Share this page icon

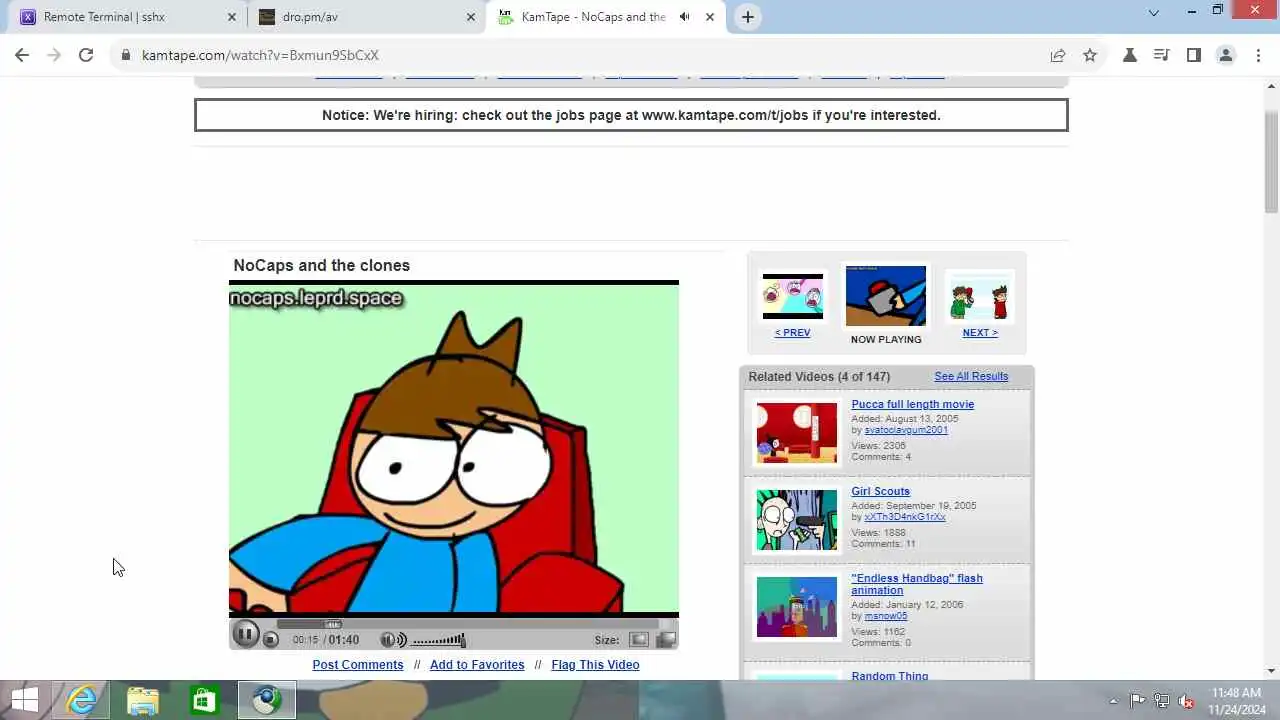(x=1058, y=55)
